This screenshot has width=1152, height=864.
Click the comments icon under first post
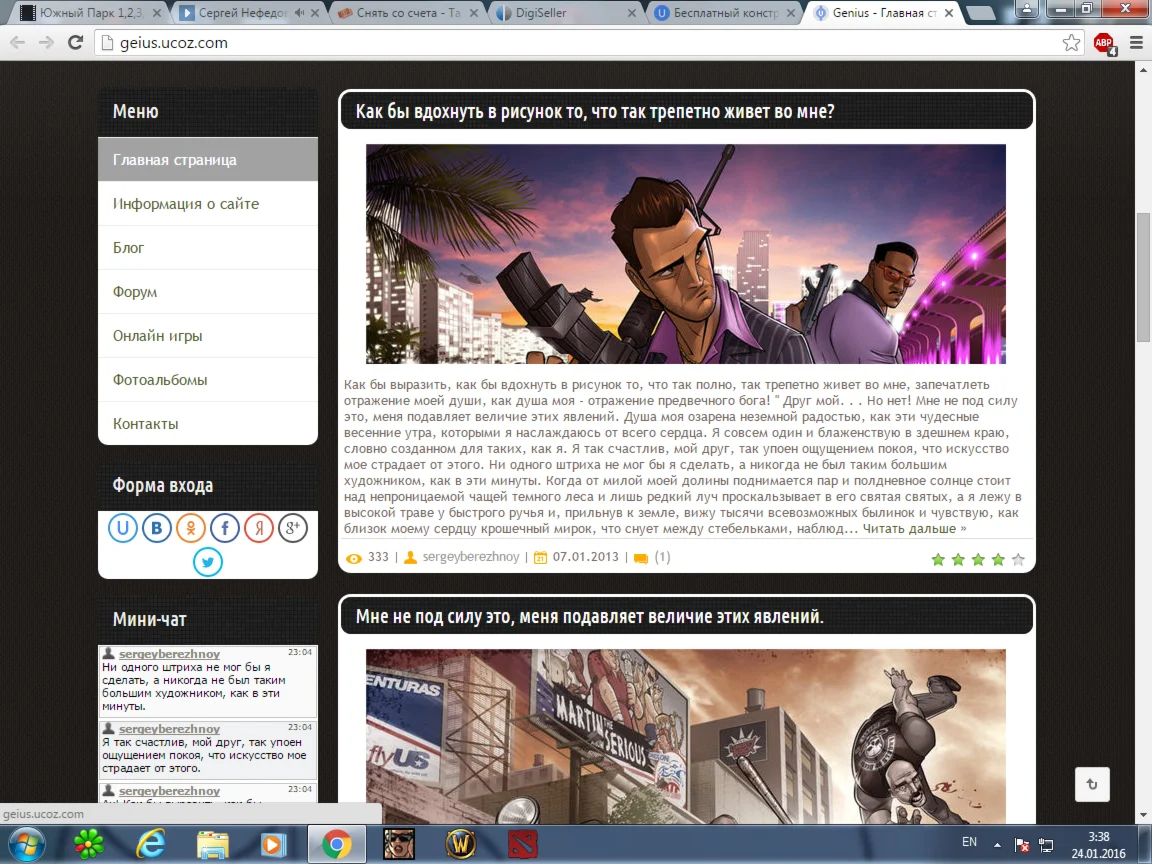point(641,558)
